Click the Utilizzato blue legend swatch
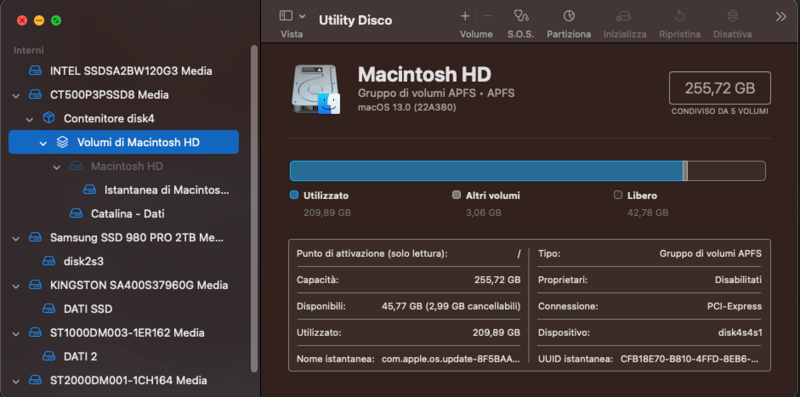The width and height of the screenshot is (800, 397). click(x=294, y=195)
